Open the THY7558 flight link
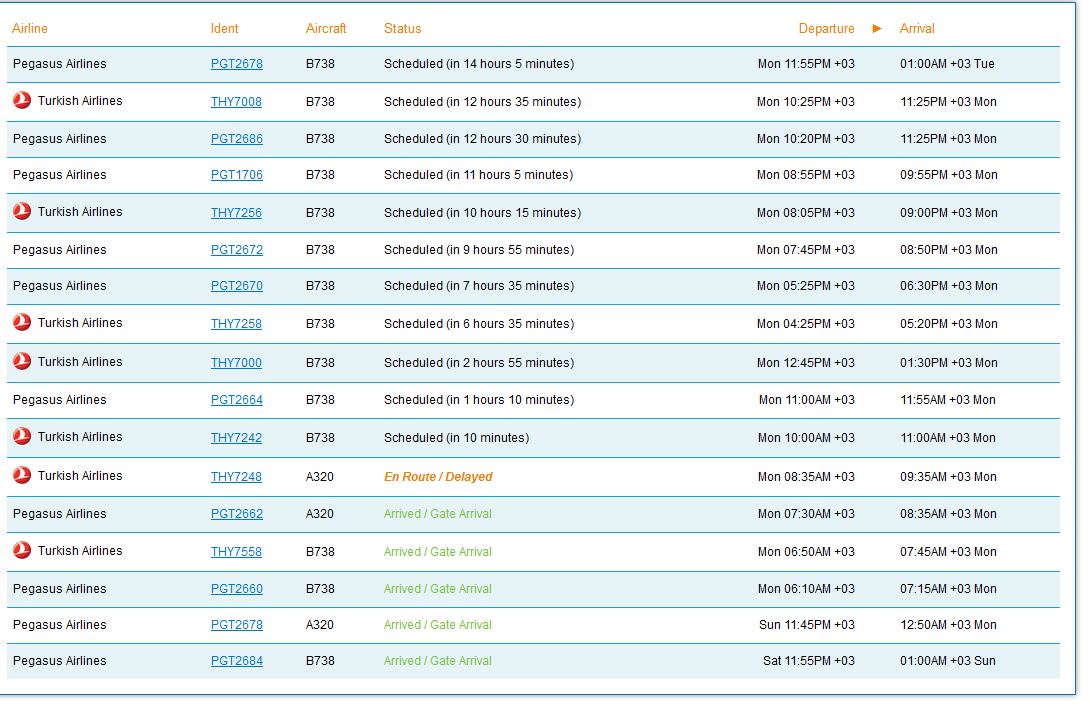The height and width of the screenshot is (715, 1090). pyautogui.click(x=236, y=552)
